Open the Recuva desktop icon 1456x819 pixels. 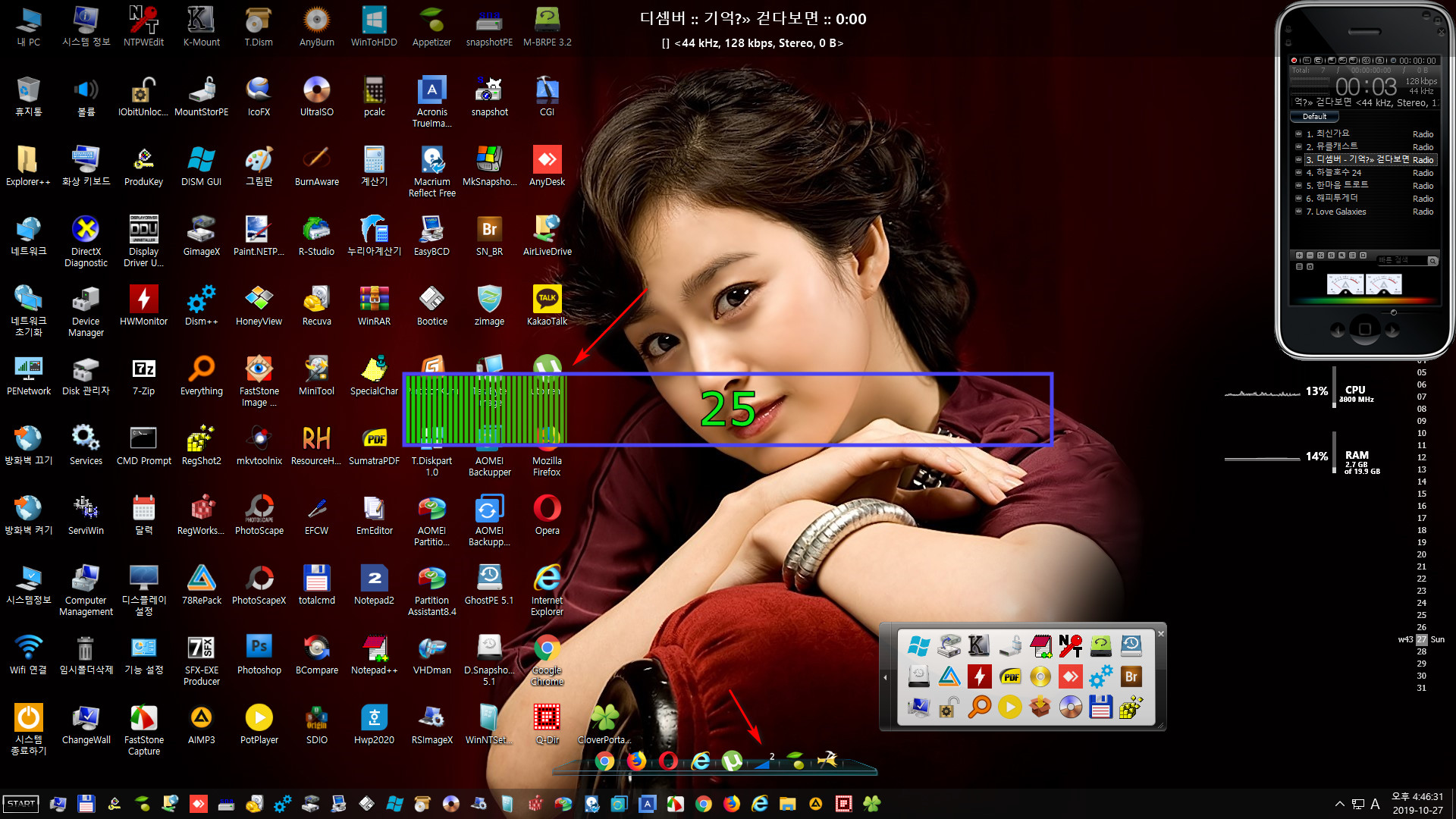click(316, 306)
